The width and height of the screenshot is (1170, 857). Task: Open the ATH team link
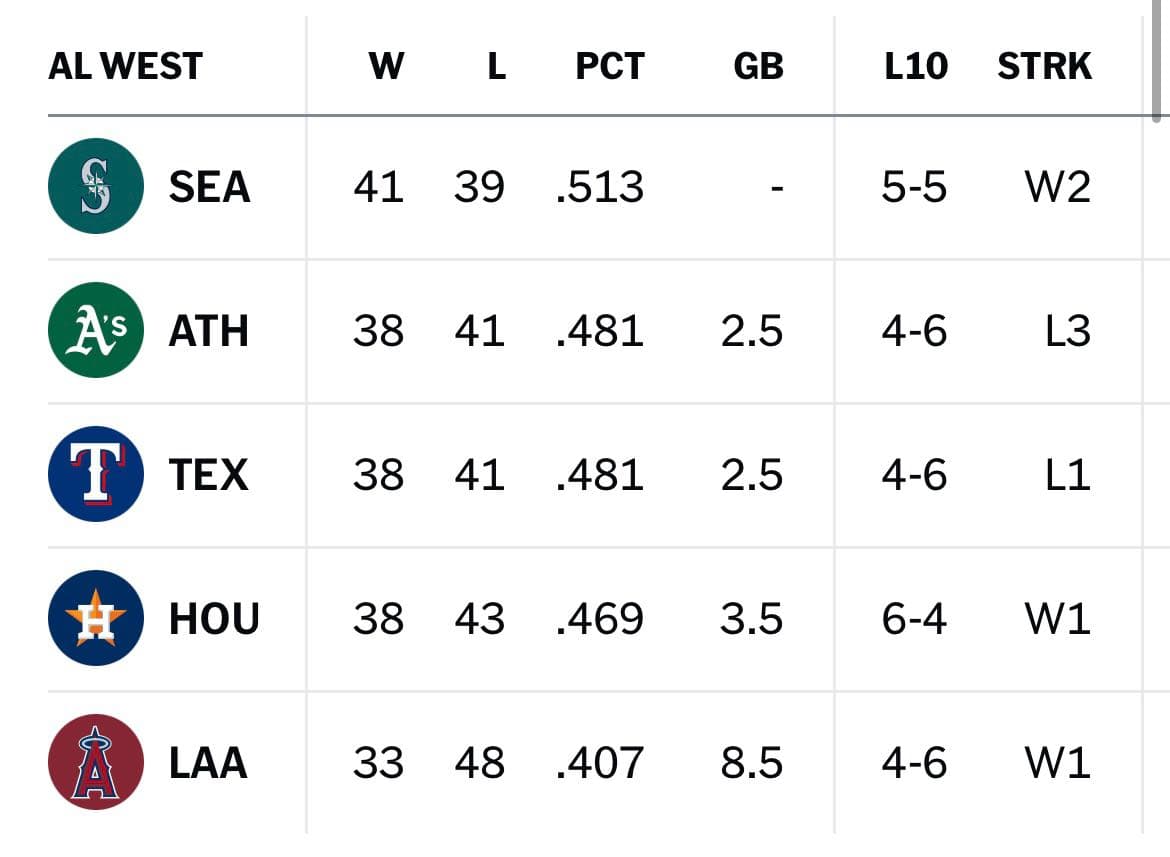[x=209, y=330]
